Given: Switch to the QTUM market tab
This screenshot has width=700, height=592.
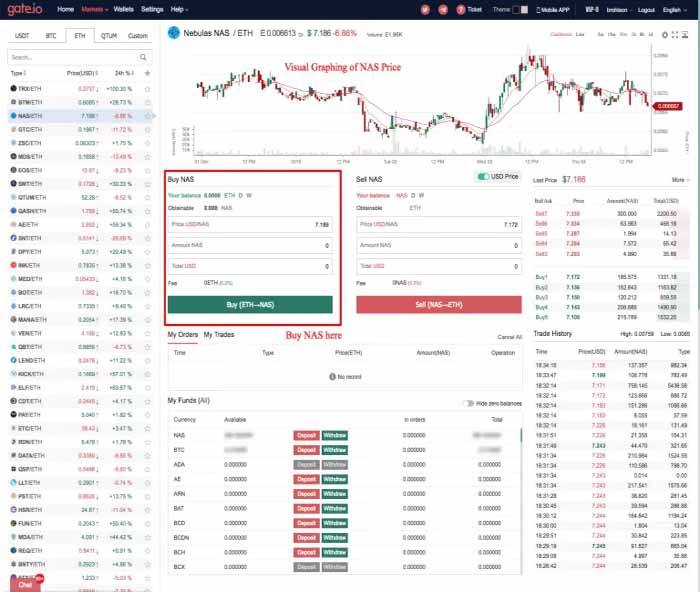Looking at the screenshot, I should click(109, 36).
